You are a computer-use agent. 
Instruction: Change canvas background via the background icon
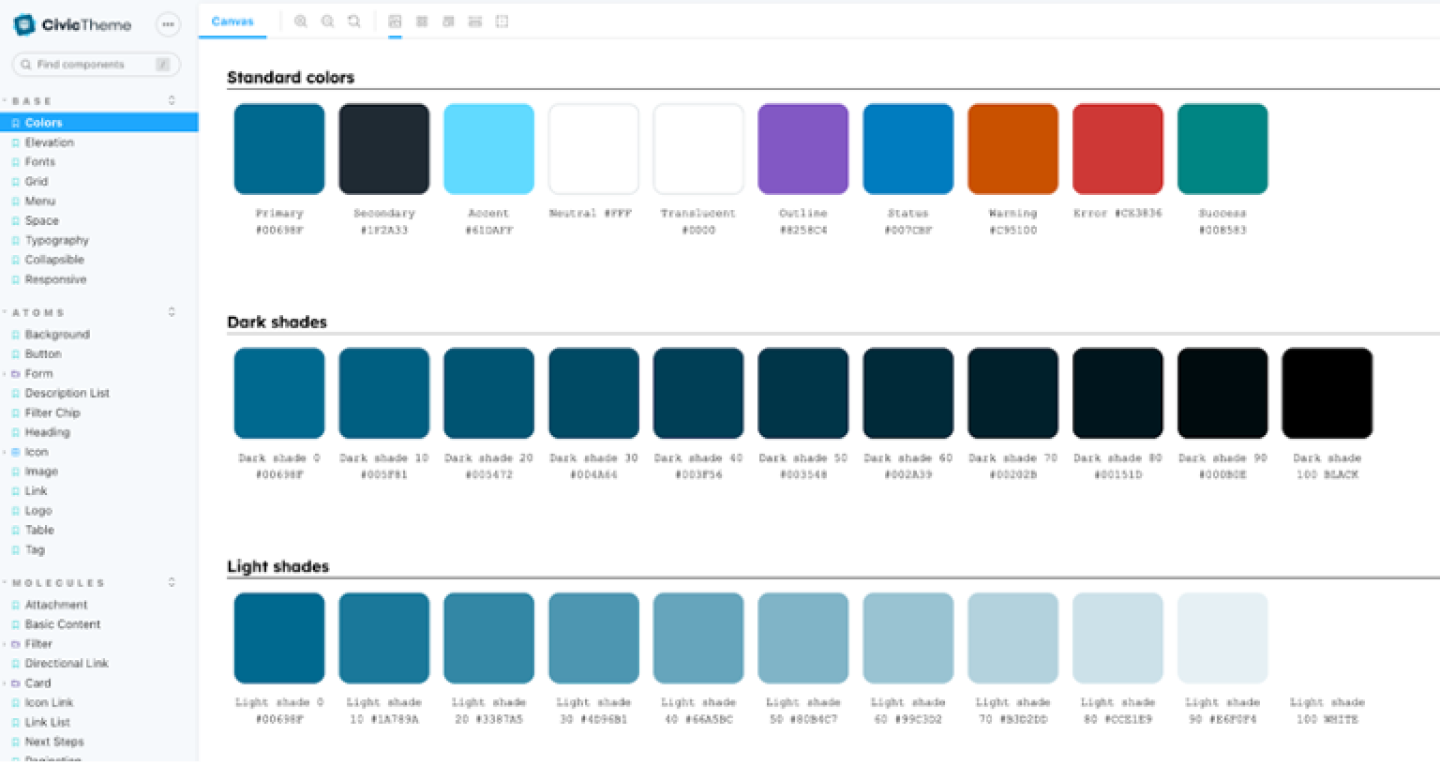point(394,20)
